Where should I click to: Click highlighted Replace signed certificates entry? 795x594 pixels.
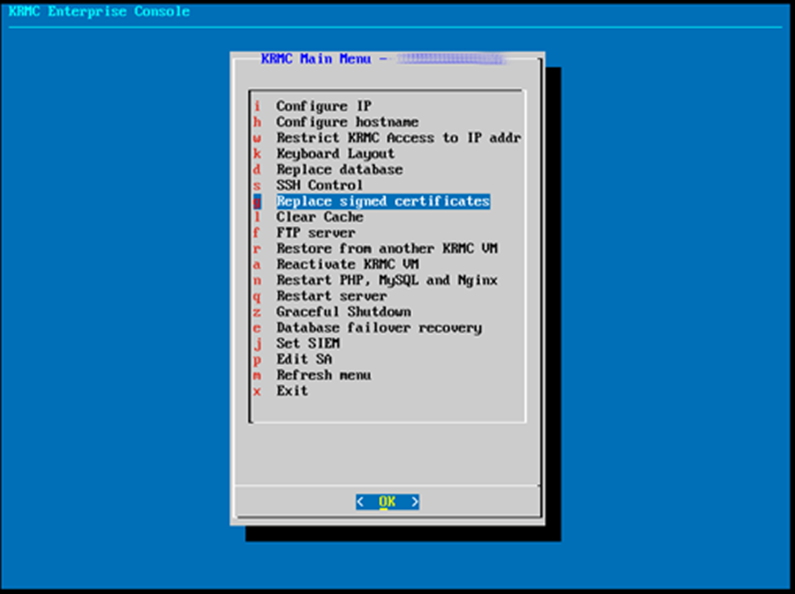click(383, 201)
